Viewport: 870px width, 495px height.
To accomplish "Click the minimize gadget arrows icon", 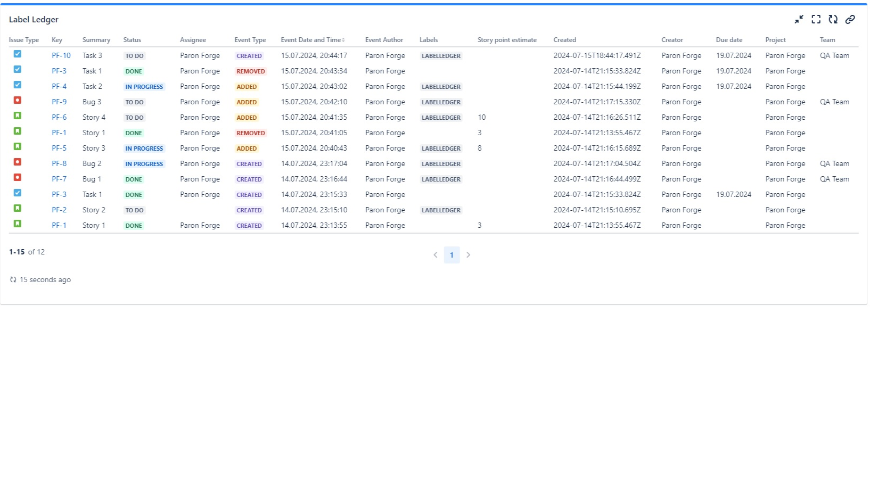I will [799, 19].
